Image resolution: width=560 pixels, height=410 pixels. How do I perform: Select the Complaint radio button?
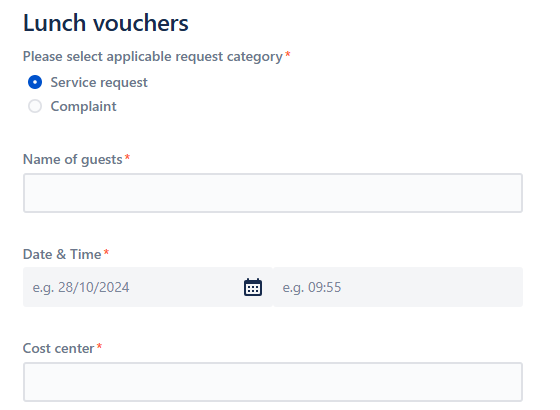pyautogui.click(x=35, y=106)
